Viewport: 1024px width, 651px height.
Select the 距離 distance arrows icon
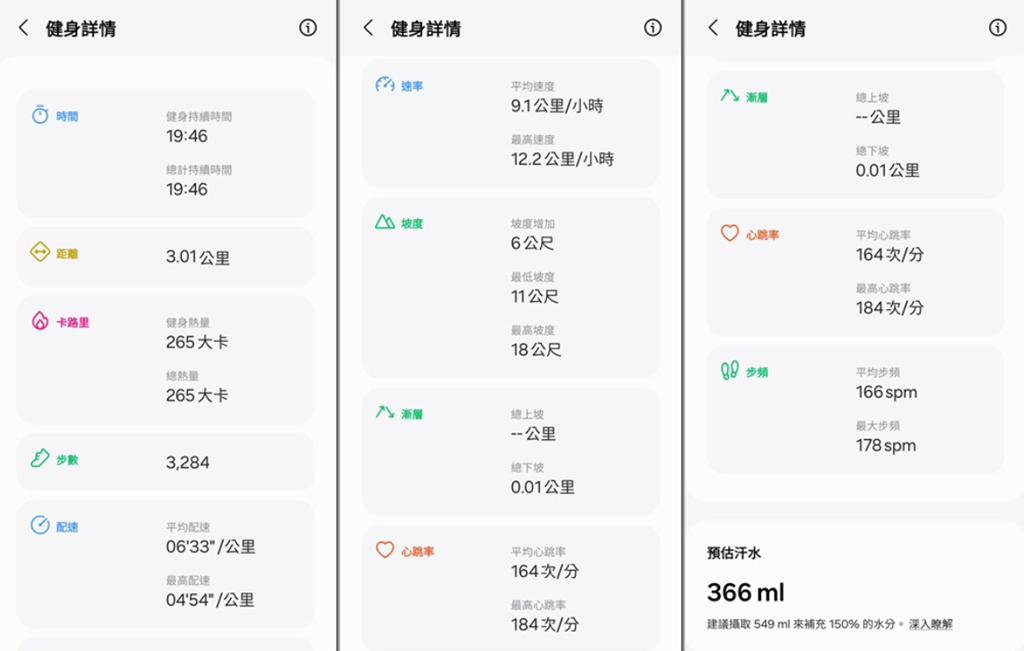(x=40, y=252)
